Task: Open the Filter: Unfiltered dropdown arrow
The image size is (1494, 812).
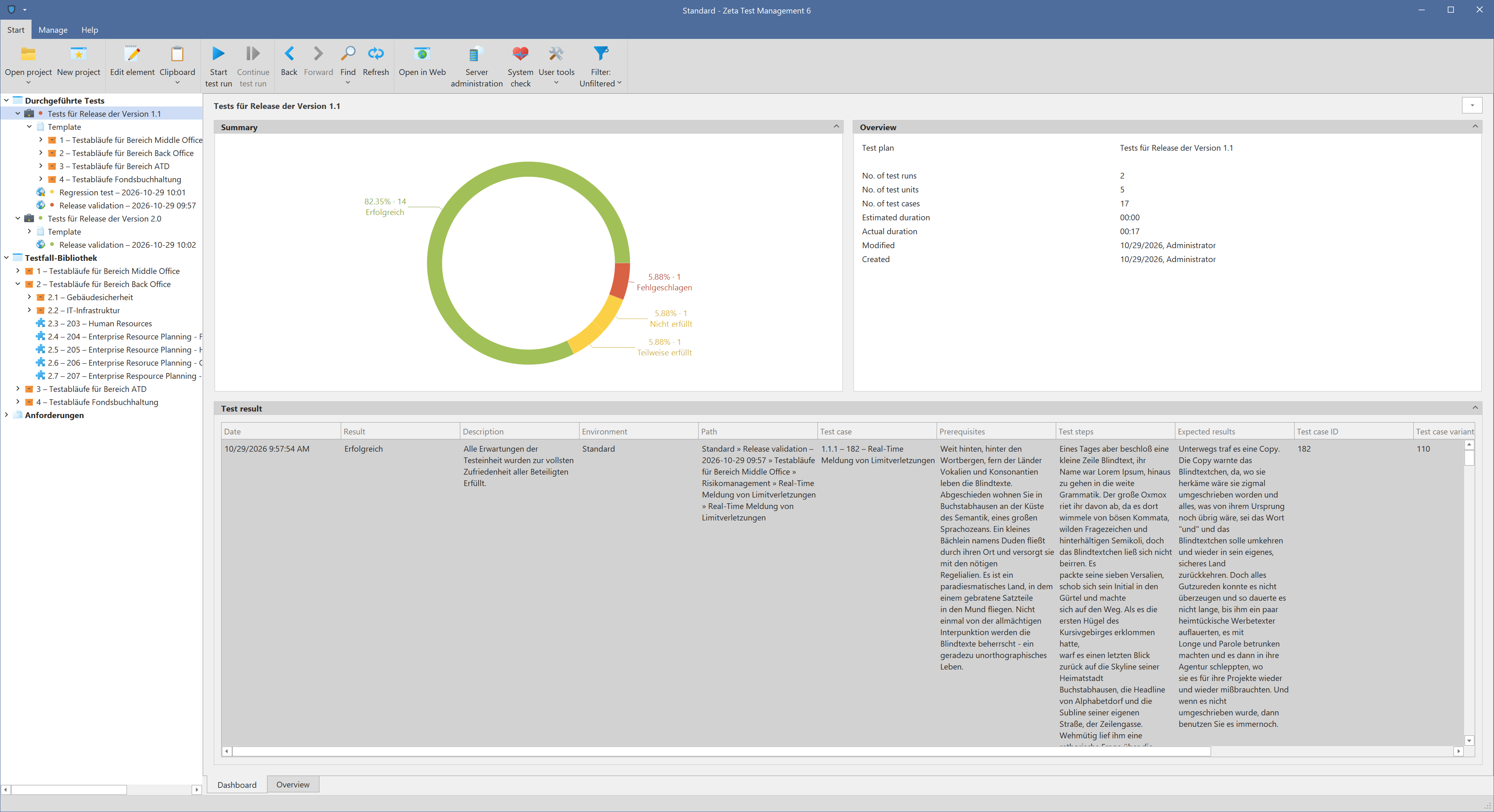Action: click(619, 83)
